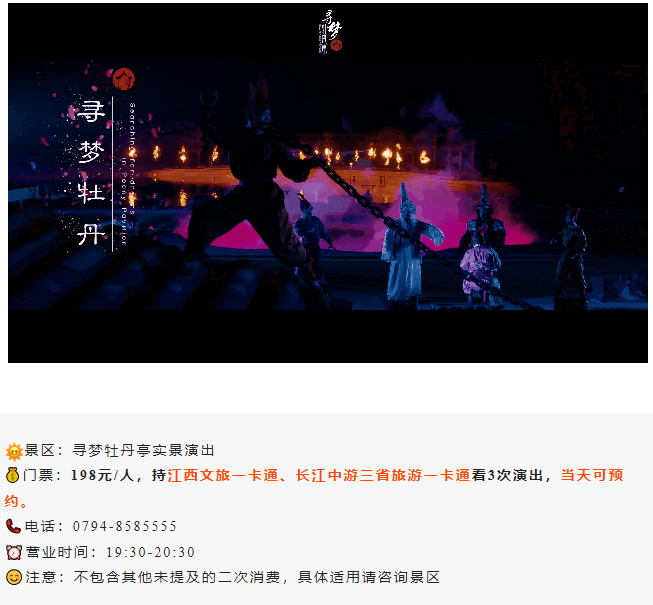Click the smiley face emoji beside 注意

click(14, 578)
